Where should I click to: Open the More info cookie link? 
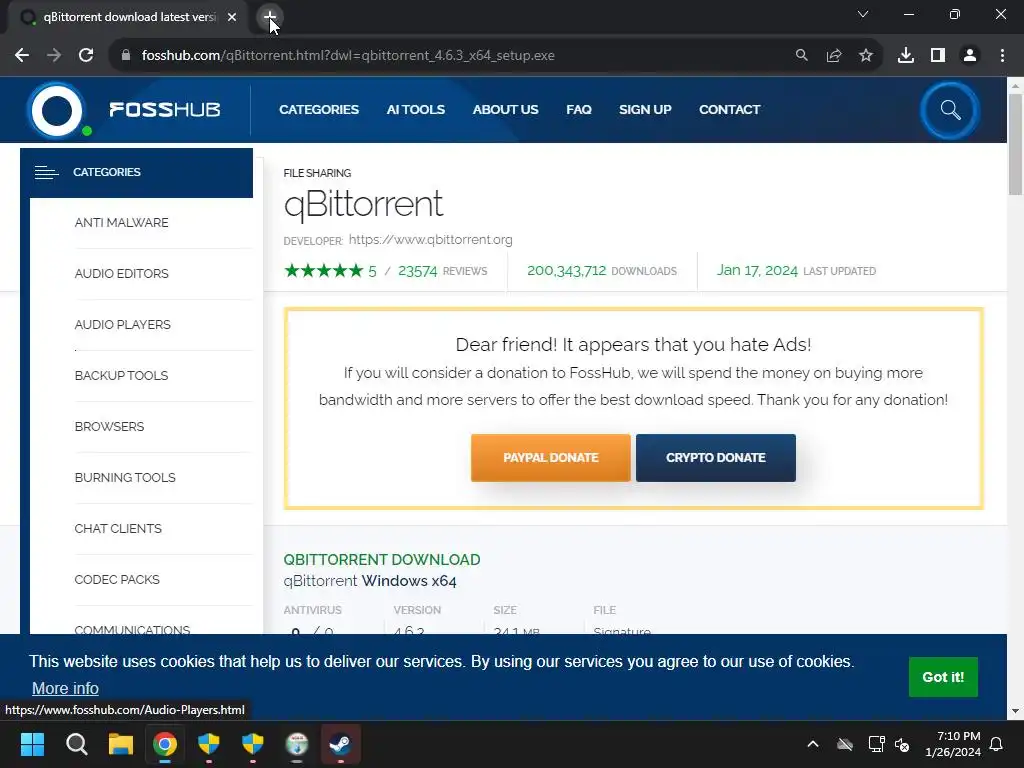tap(65, 688)
